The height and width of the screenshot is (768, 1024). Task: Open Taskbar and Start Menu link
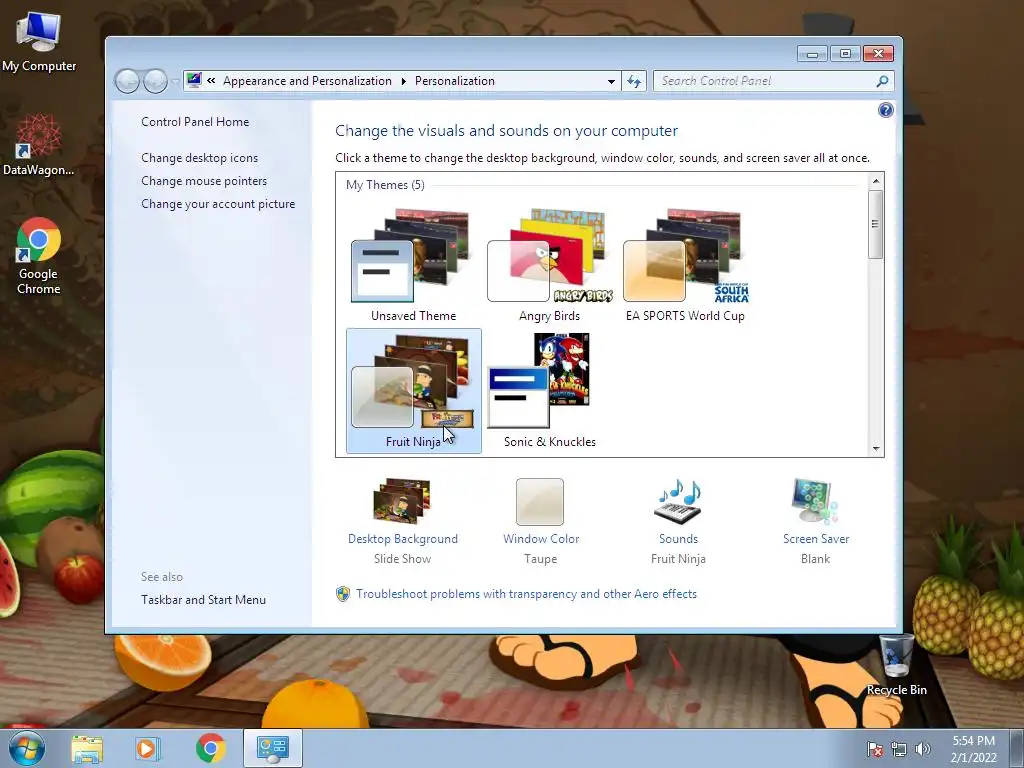tap(203, 600)
